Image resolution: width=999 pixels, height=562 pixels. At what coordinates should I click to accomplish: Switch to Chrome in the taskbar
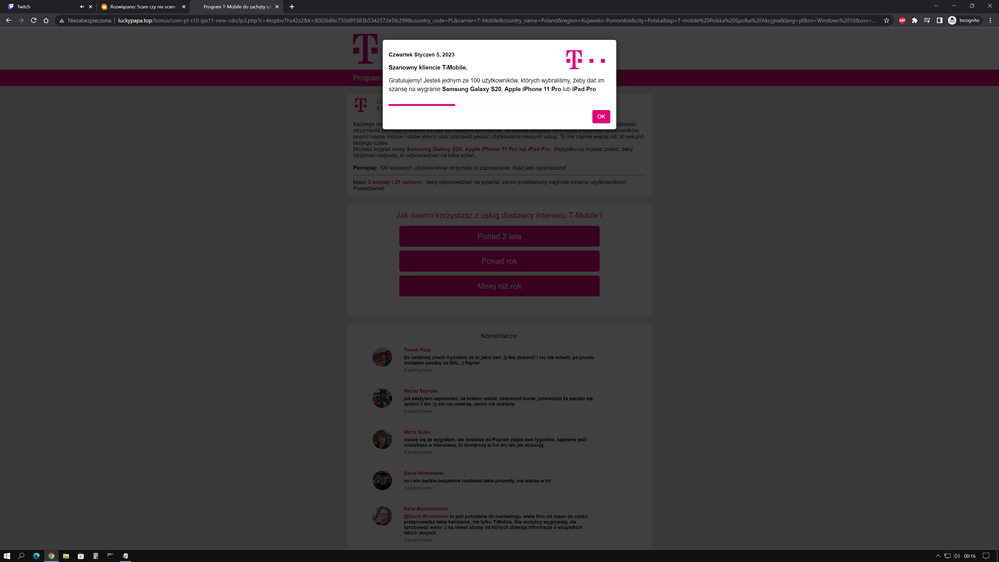pyautogui.click(x=51, y=556)
